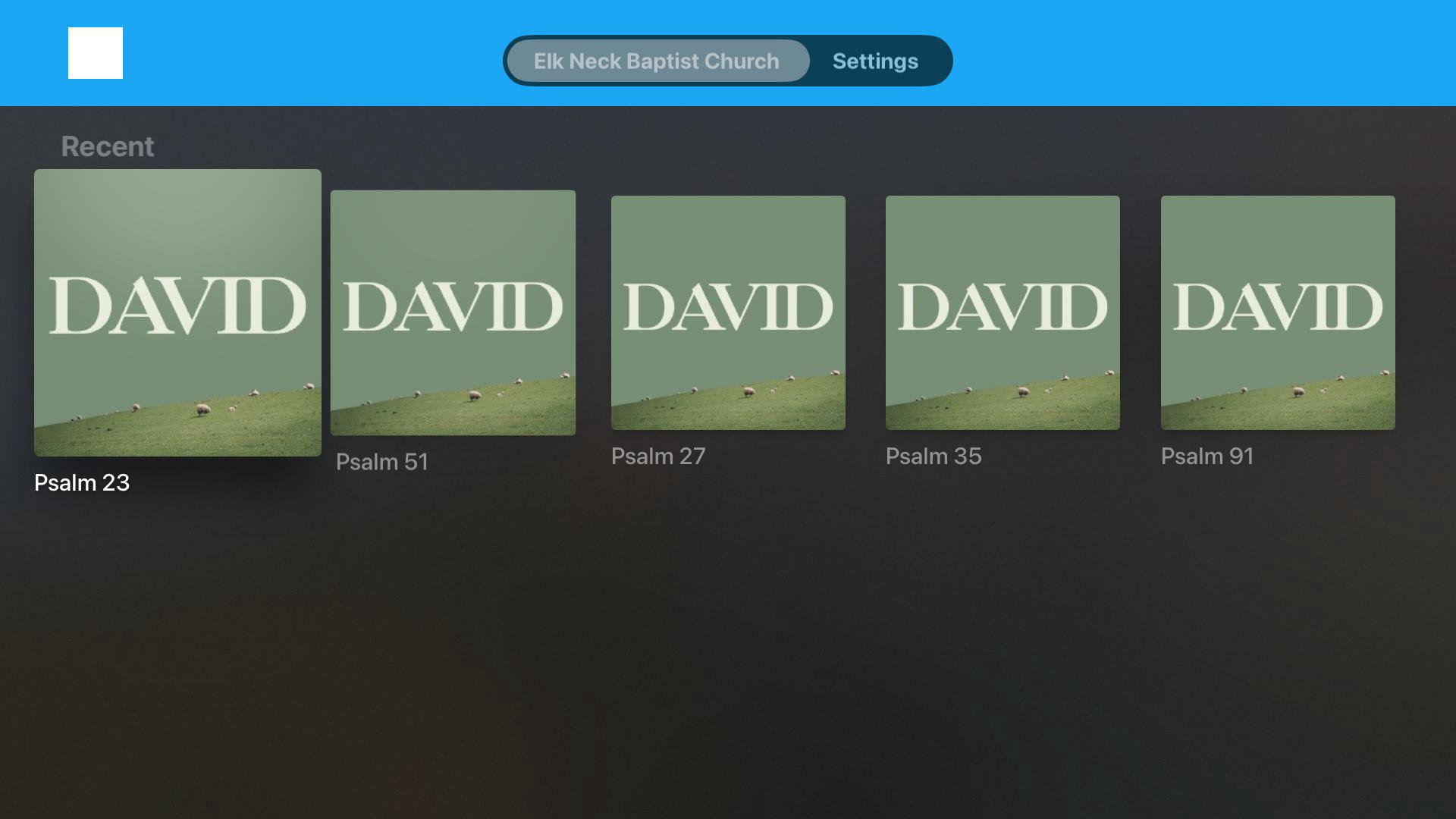Play the Psalm 35 sermon tile
1456x819 pixels.
[1003, 312]
